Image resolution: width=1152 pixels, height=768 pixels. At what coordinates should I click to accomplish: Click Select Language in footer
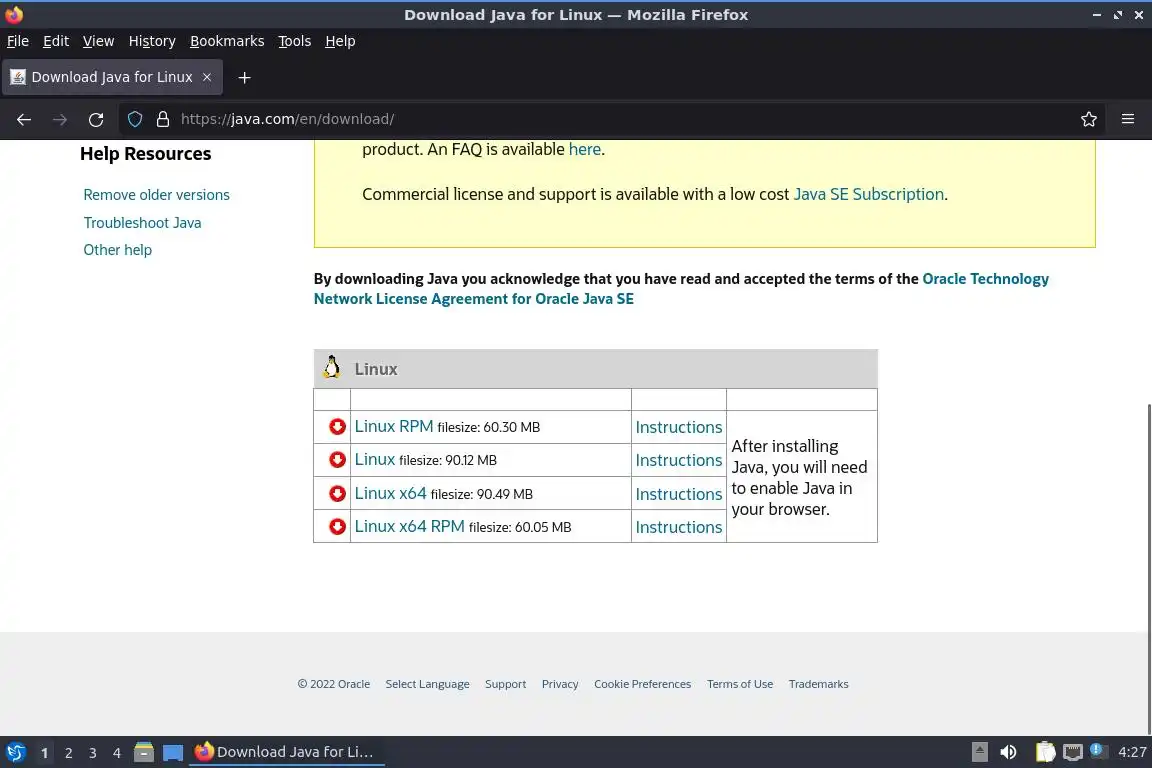pyautogui.click(x=427, y=683)
